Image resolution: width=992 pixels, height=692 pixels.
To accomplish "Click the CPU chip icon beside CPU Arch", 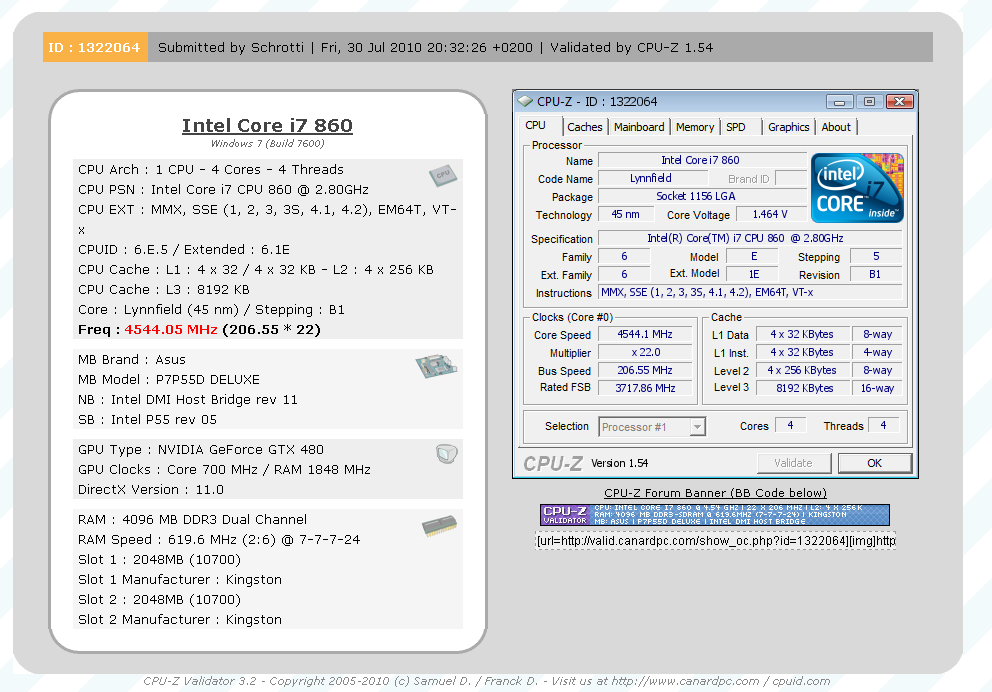I will (443, 175).
